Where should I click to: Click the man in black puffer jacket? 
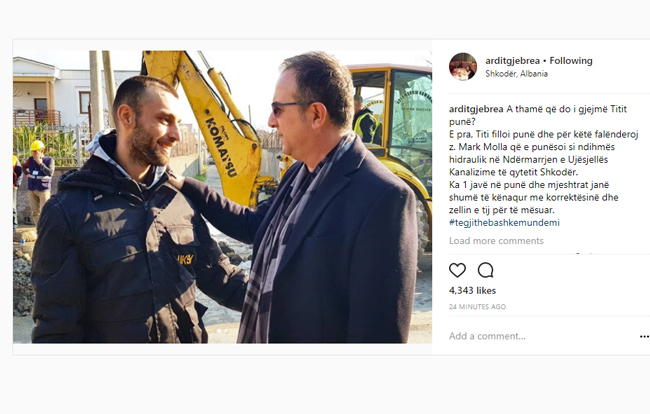(x=124, y=215)
